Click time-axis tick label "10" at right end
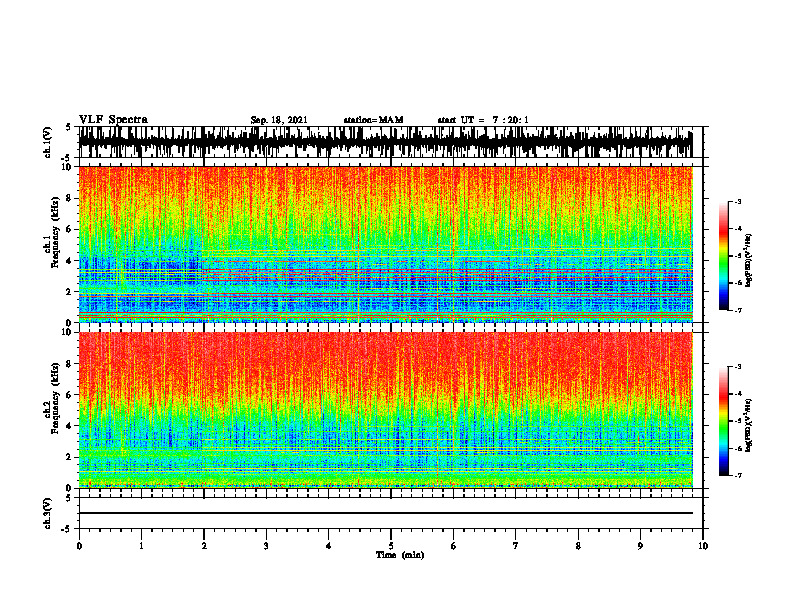Screen dimensions: 792x612 point(703,546)
